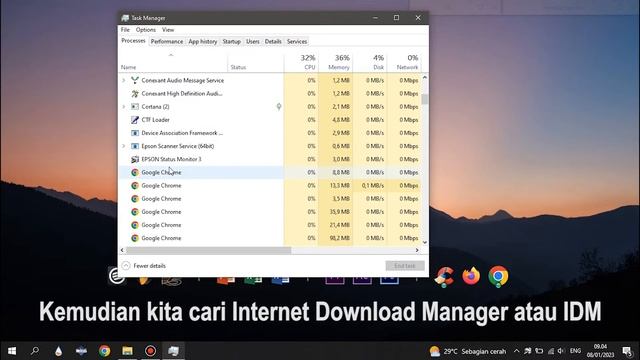
Task: Sort by the Network column header
Action: tap(404, 62)
